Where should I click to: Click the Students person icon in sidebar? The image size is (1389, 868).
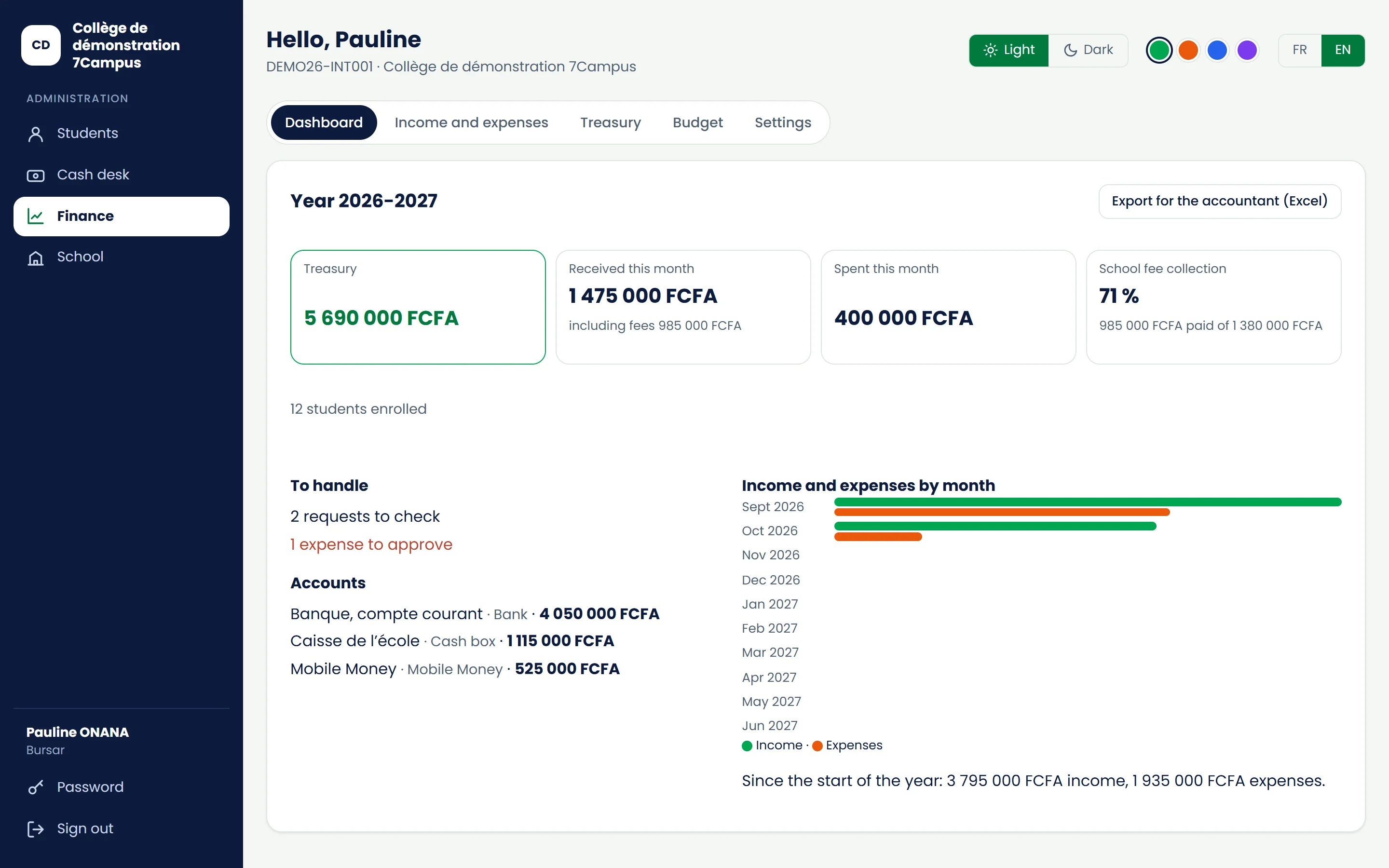coord(36,134)
